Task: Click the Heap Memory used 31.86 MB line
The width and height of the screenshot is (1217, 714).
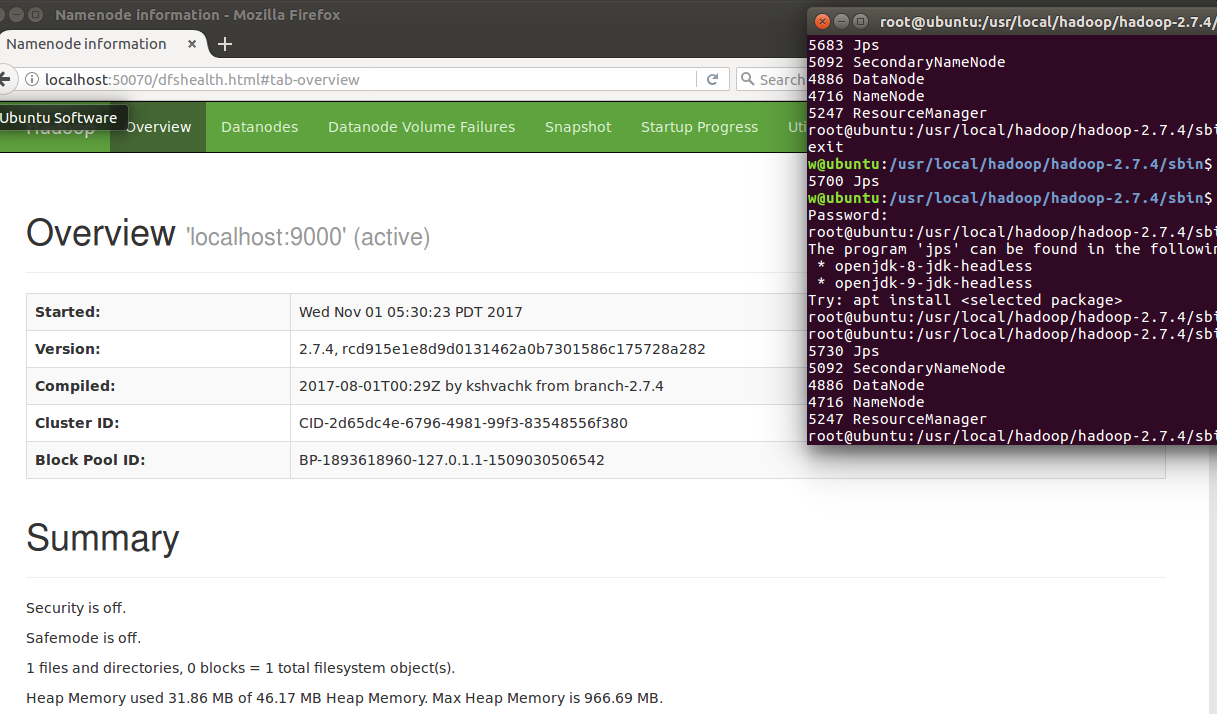Action: point(344,698)
